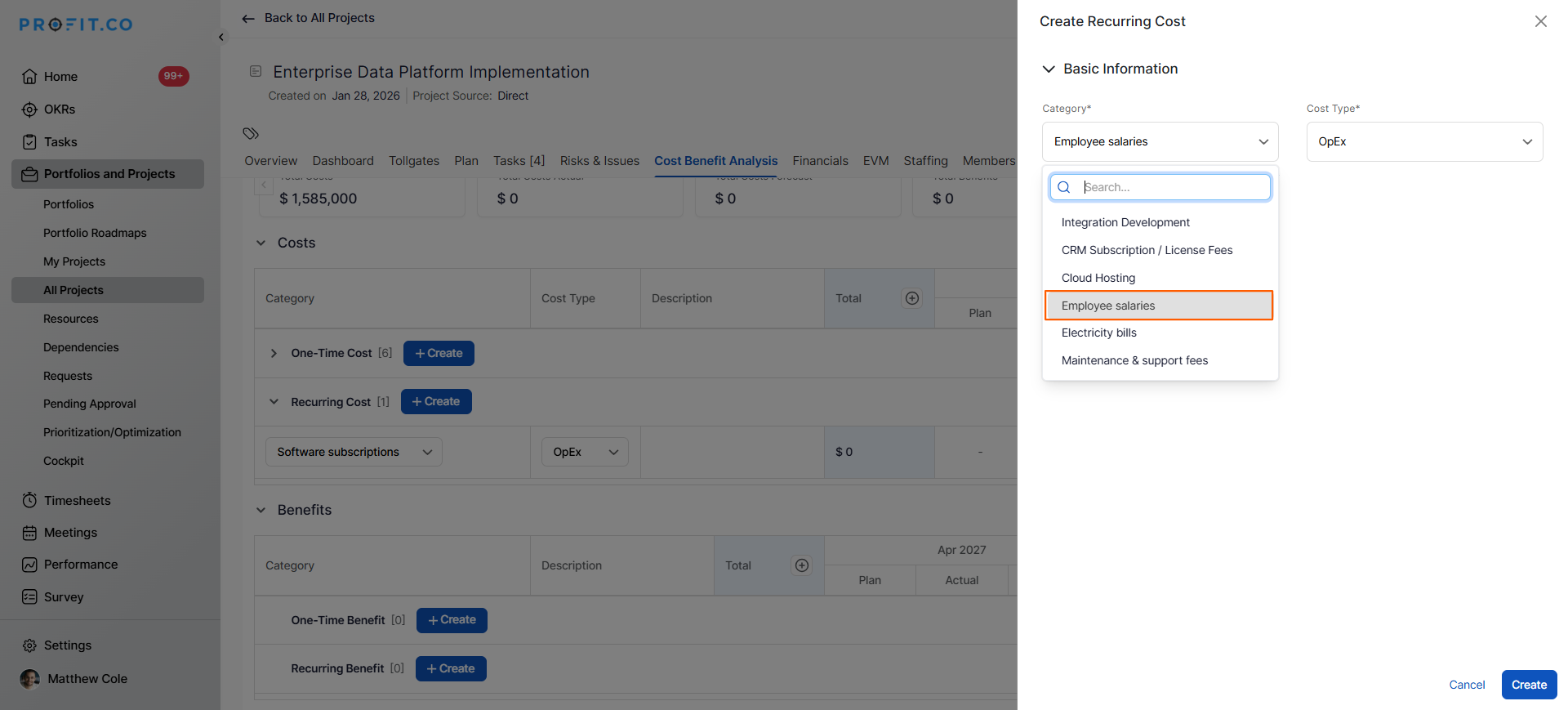Switch to the Financials tab
The width and height of the screenshot is (1568, 710).
point(820,161)
